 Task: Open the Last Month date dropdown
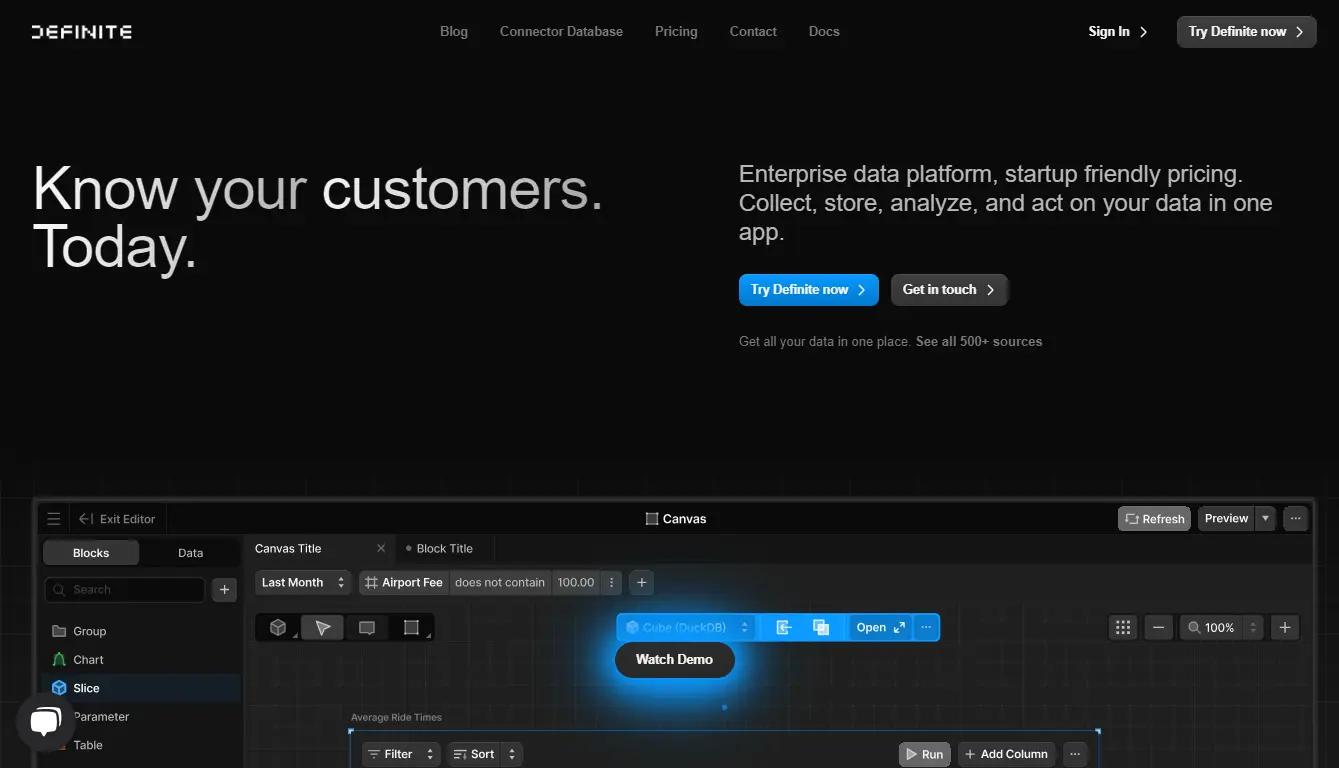(302, 582)
